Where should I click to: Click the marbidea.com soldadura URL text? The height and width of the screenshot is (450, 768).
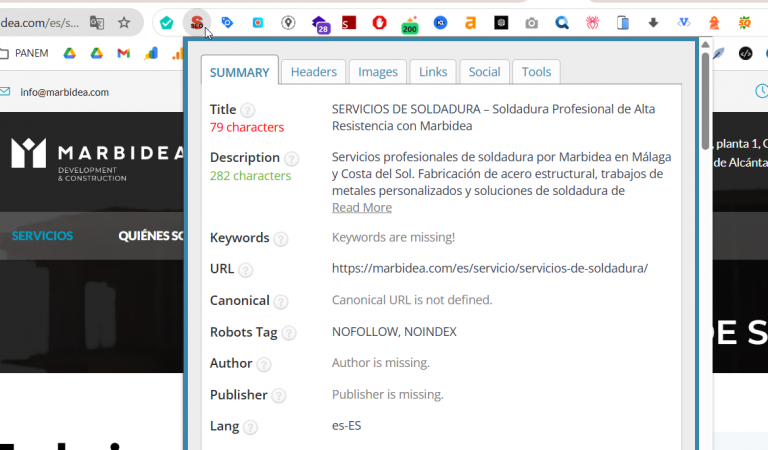click(490, 268)
